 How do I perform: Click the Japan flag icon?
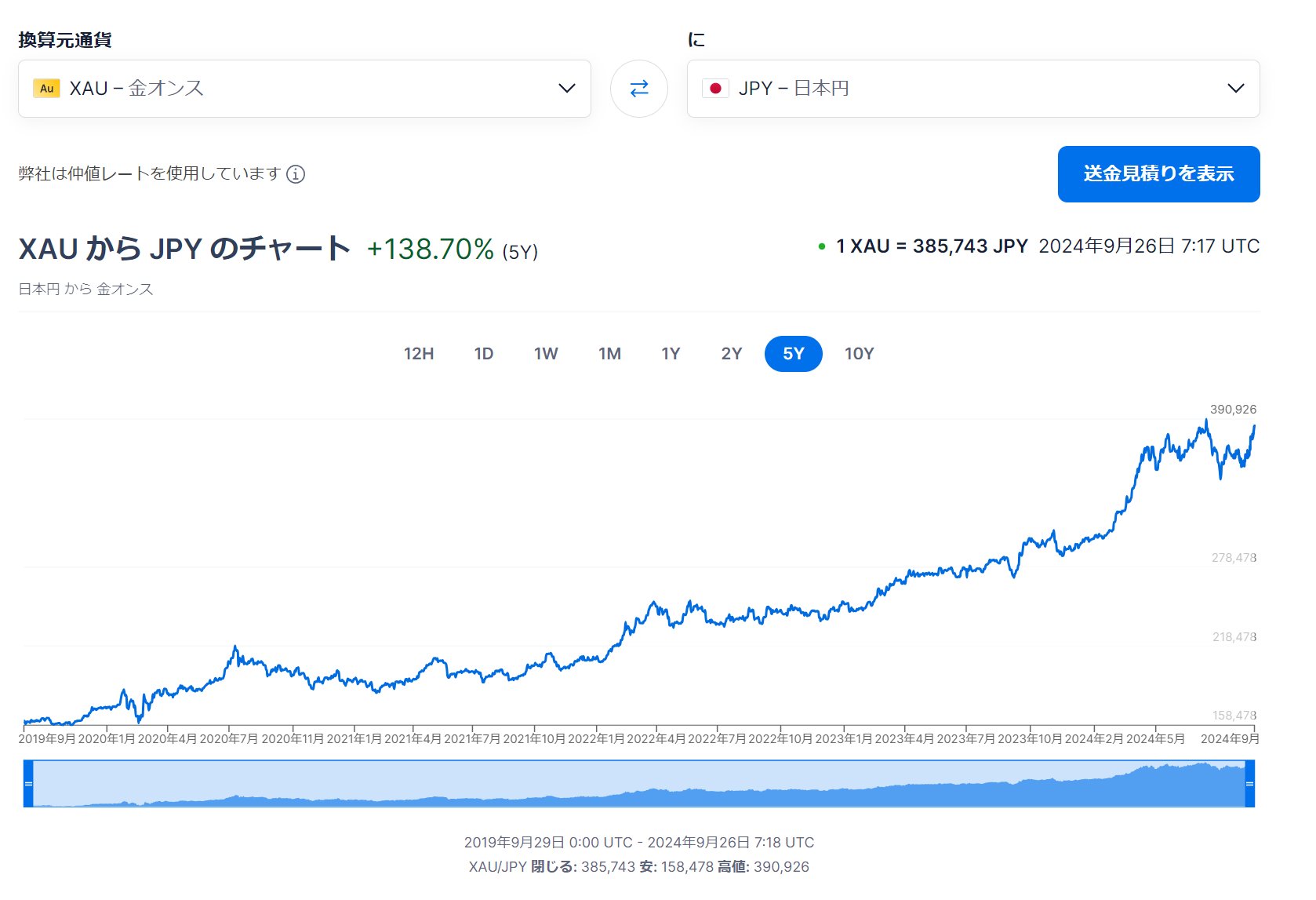point(715,89)
